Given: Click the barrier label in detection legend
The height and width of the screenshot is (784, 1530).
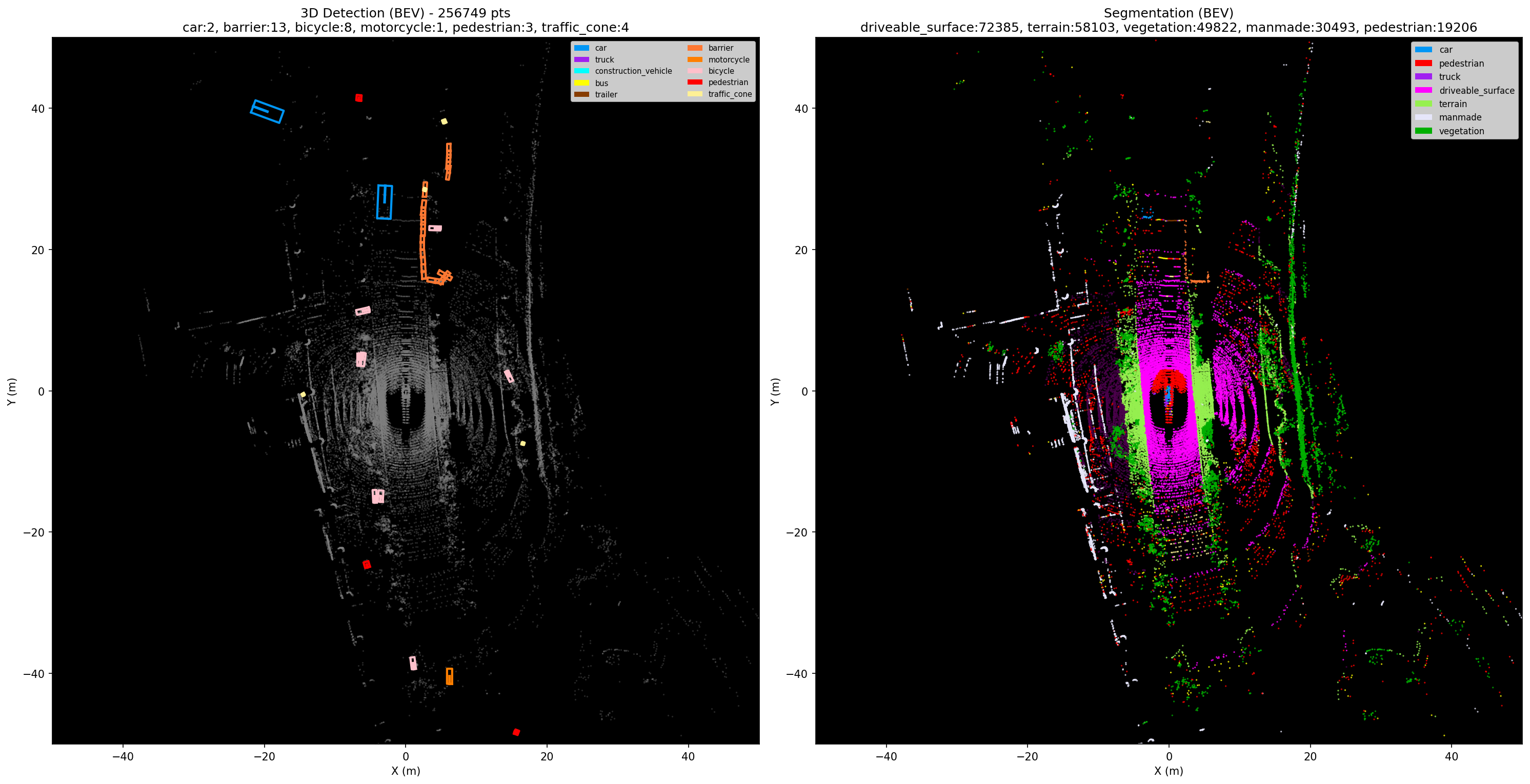Looking at the screenshot, I should click(x=720, y=48).
